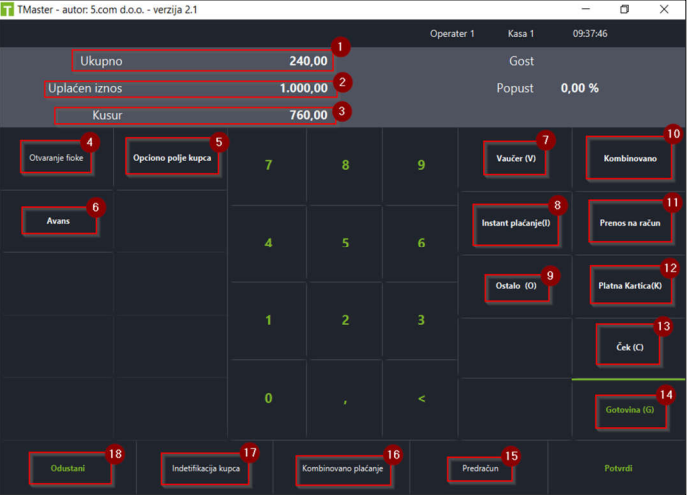Open the Predračun option
This screenshot has width=687, height=495.
pyautogui.click(x=480, y=468)
